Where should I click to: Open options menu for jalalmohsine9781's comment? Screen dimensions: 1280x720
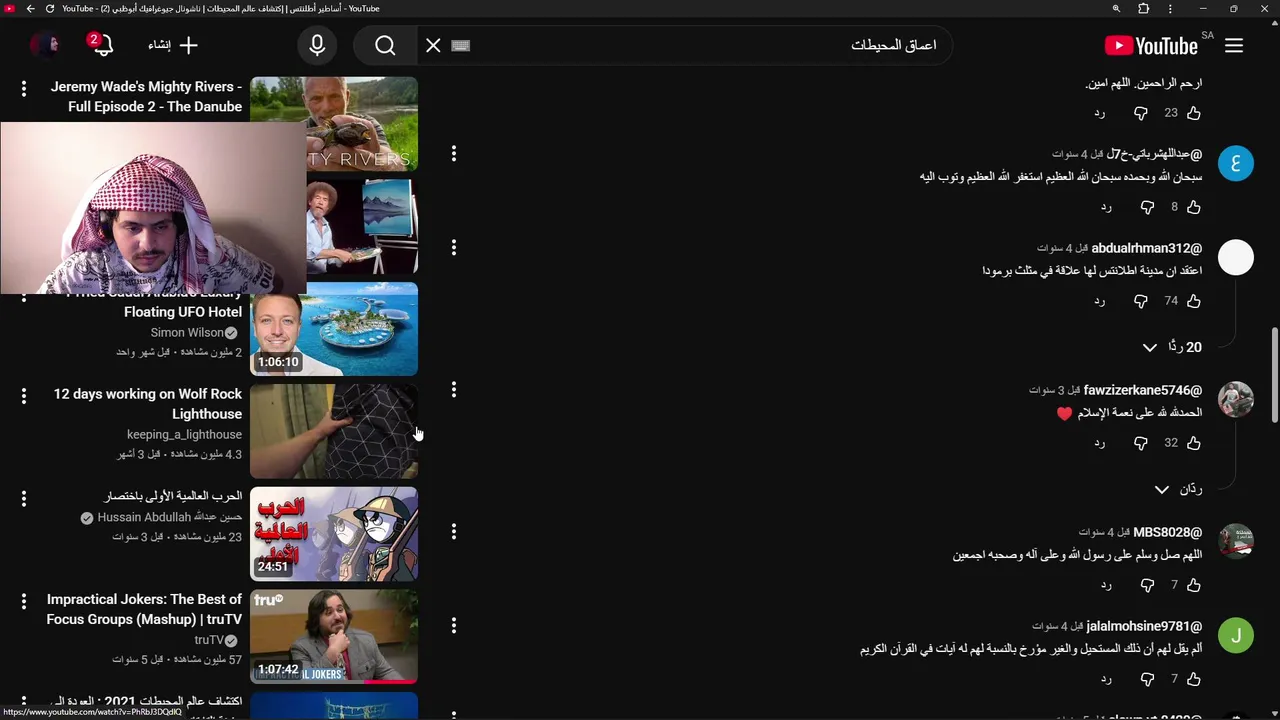(x=454, y=625)
